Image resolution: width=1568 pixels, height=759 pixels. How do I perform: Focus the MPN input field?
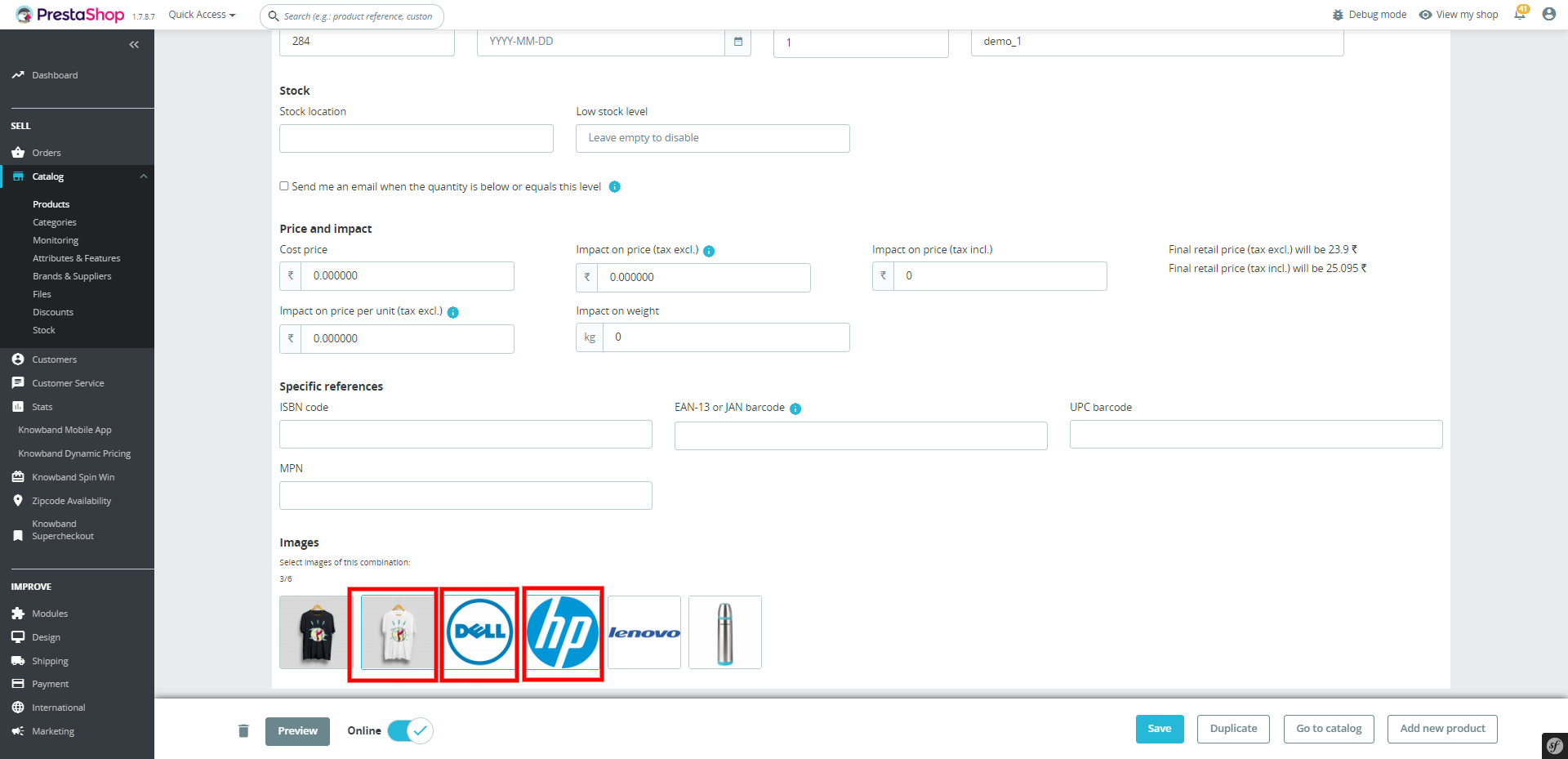pos(465,495)
